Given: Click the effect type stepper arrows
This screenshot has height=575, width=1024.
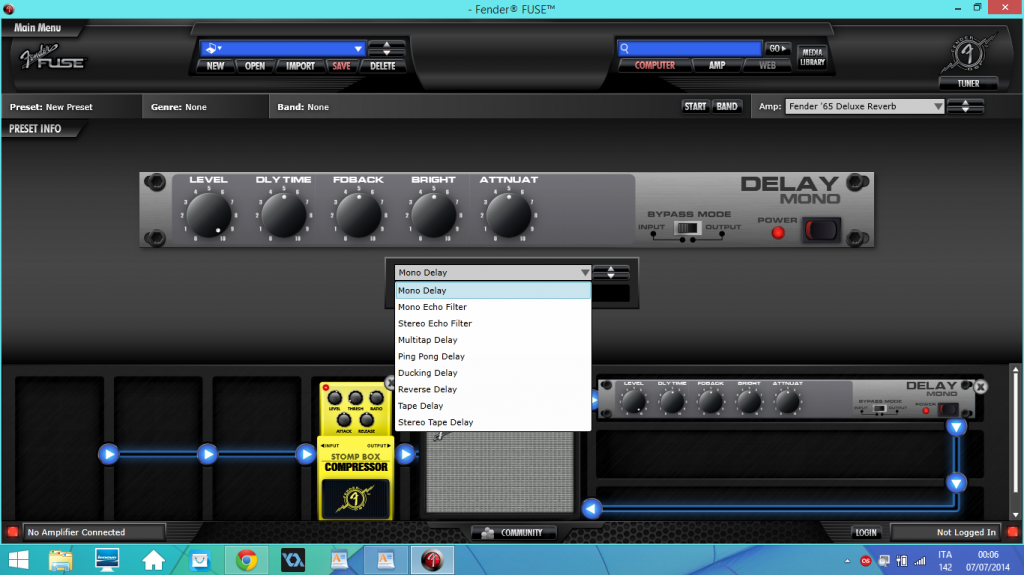Looking at the screenshot, I should pos(611,272).
